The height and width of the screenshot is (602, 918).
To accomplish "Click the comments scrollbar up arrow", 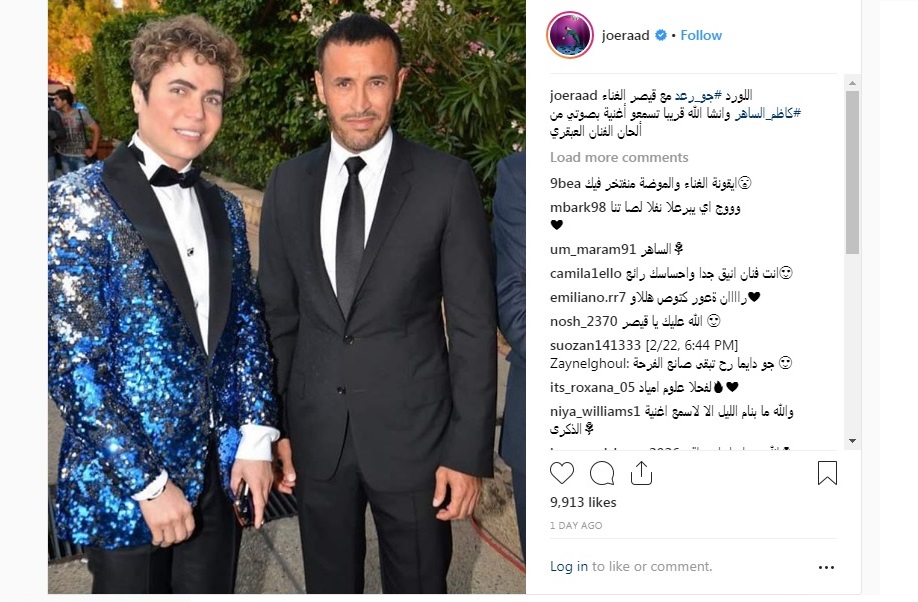I will (x=852, y=83).
